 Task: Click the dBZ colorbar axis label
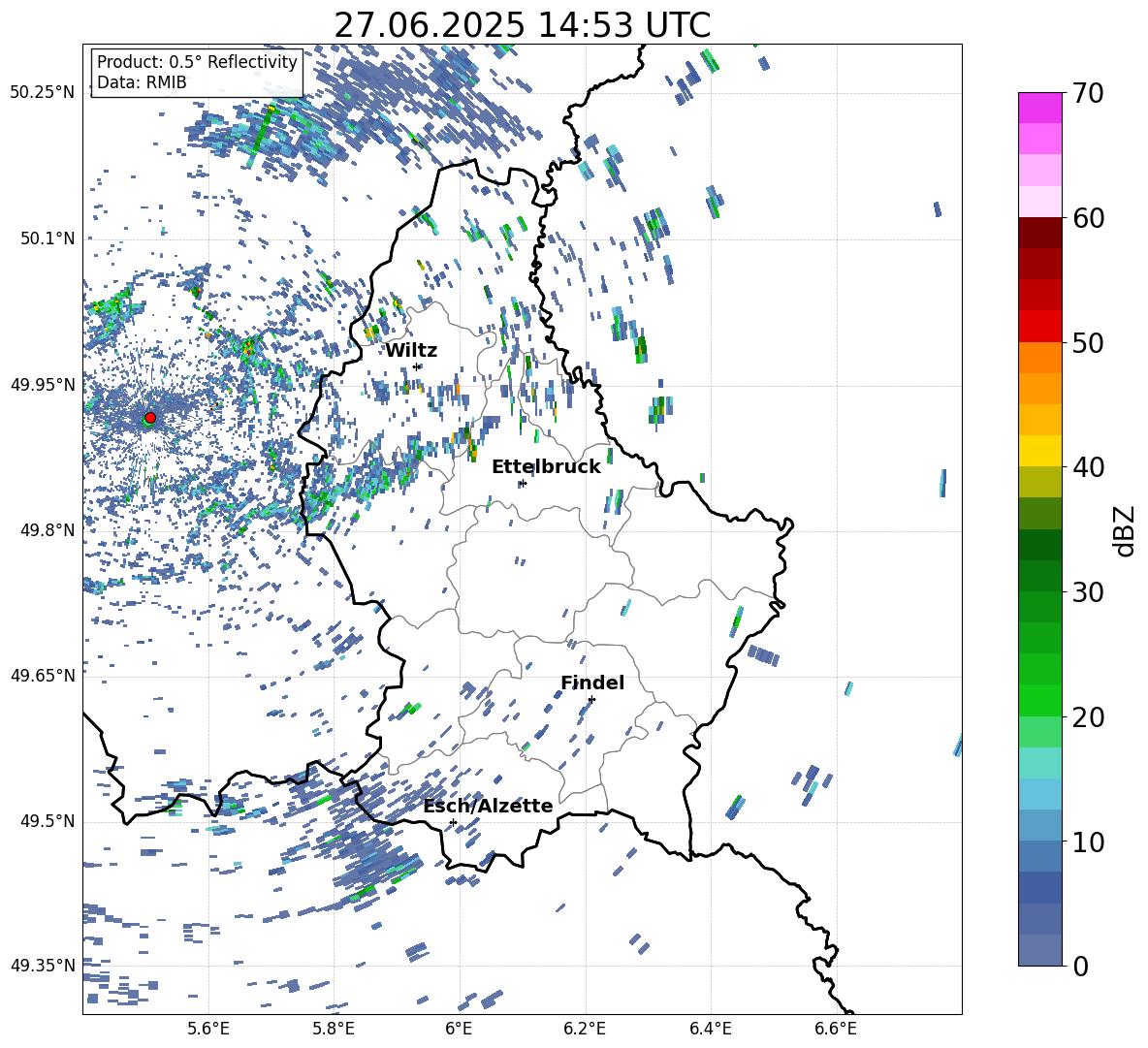coord(1126,530)
